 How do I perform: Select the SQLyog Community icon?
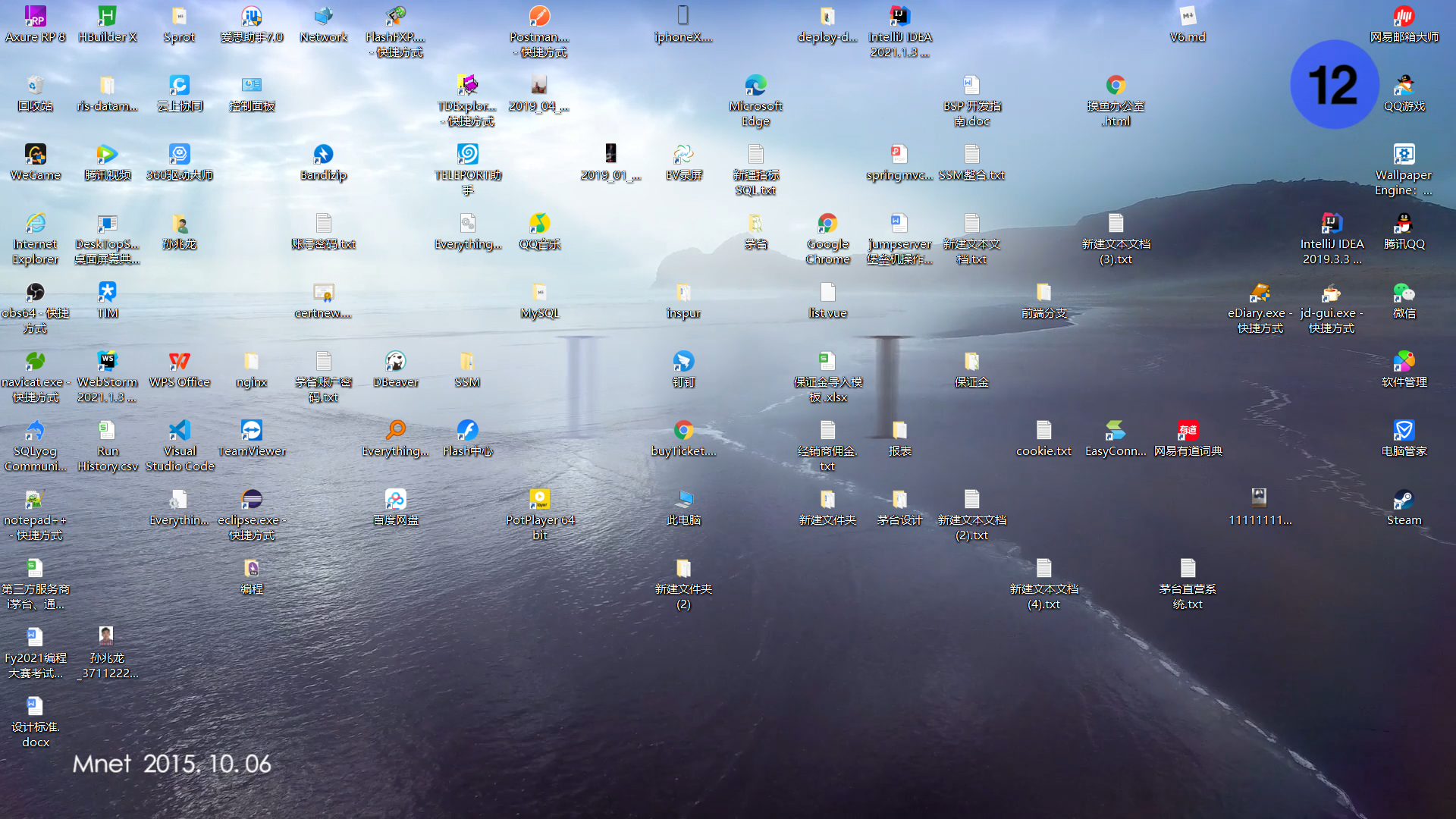tap(35, 446)
